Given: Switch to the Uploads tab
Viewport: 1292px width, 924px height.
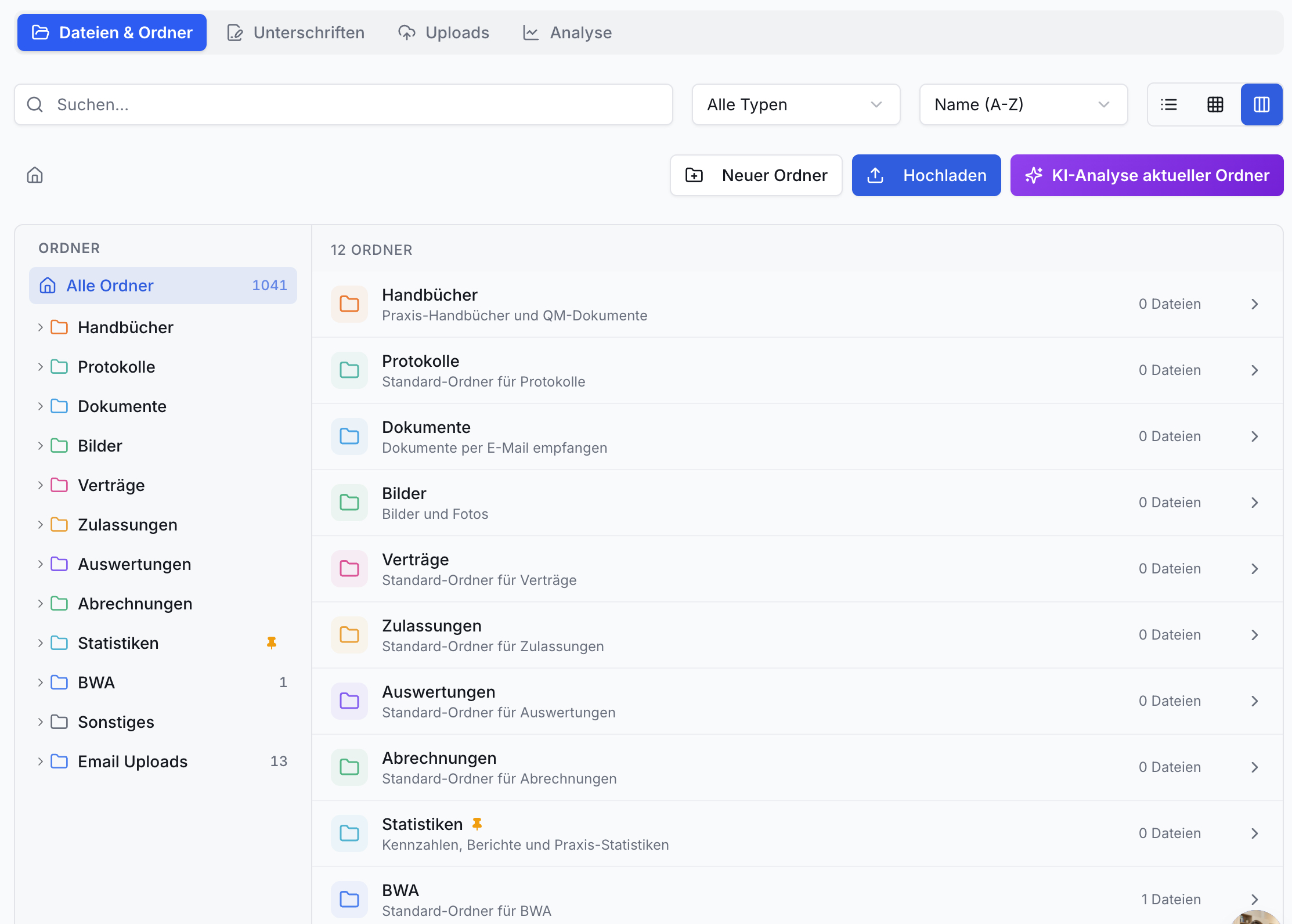Looking at the screenshot, I should [x=444, y=33].
